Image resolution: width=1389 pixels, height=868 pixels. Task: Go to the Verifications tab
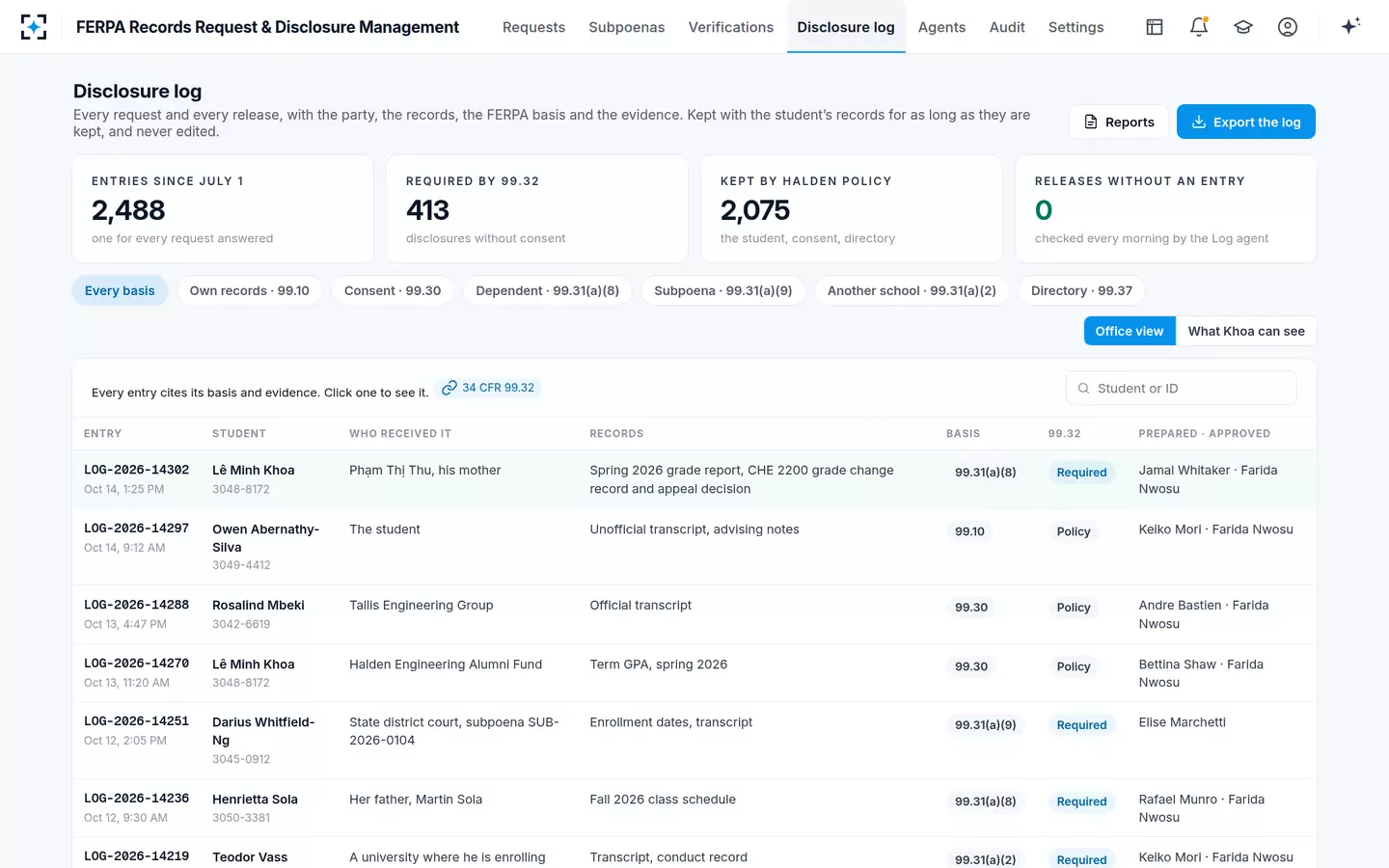point(731,27)
